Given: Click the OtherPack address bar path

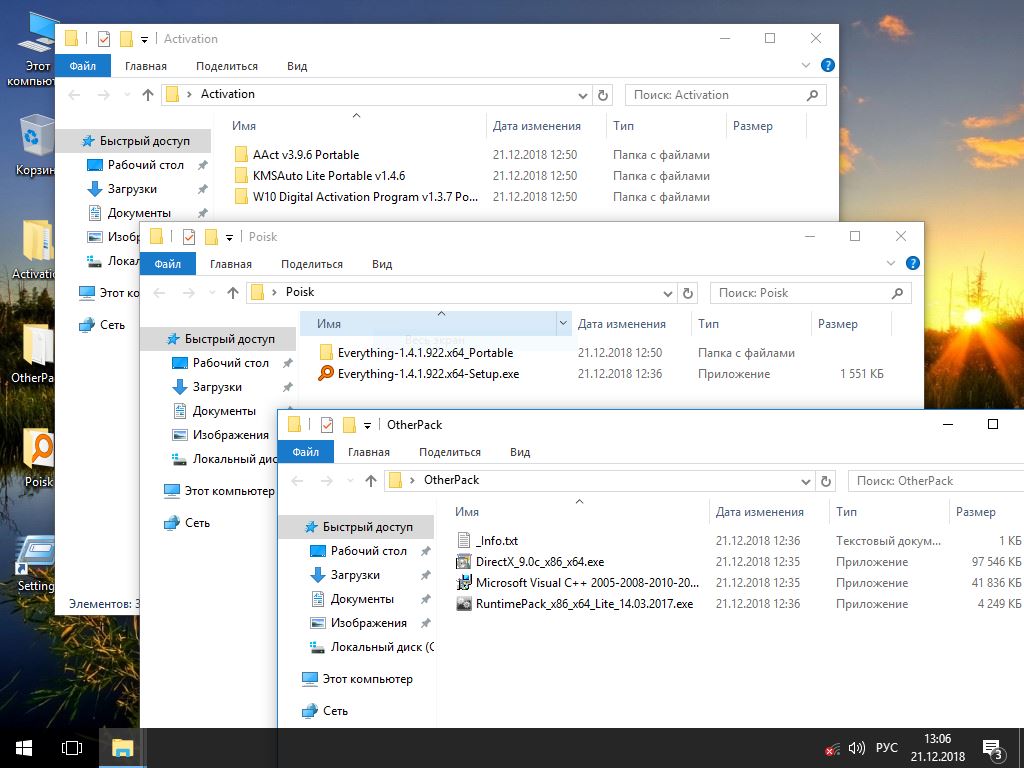Looking at the screenshot, I should [451, 480].
